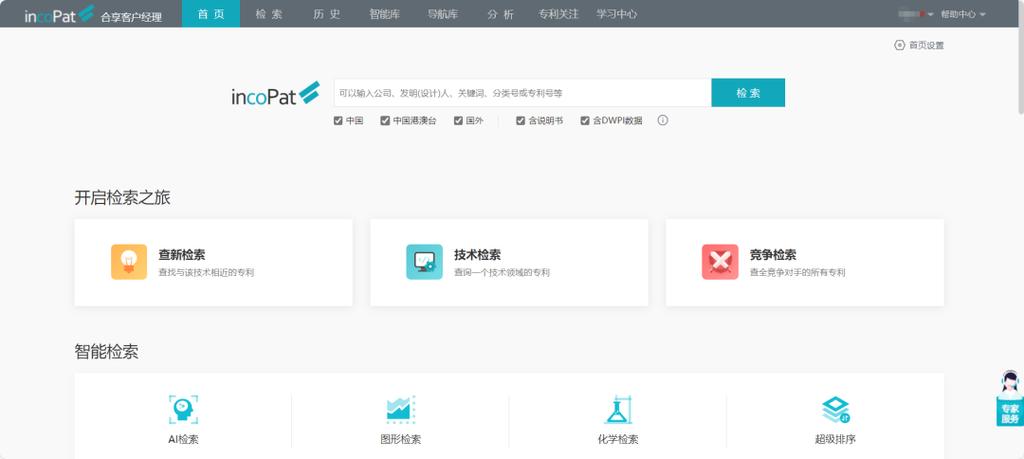This screenshot has height=459, width=1024.
Task: Open the 技术检索 monitor icon
Action: pos(424,262)
